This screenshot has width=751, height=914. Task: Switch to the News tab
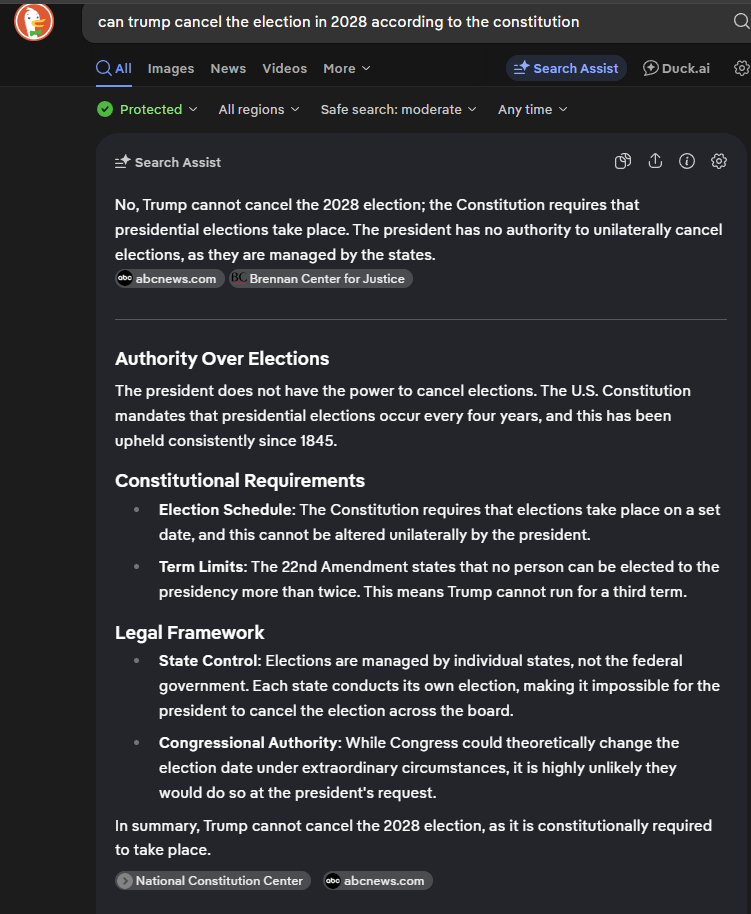(228, 68)
